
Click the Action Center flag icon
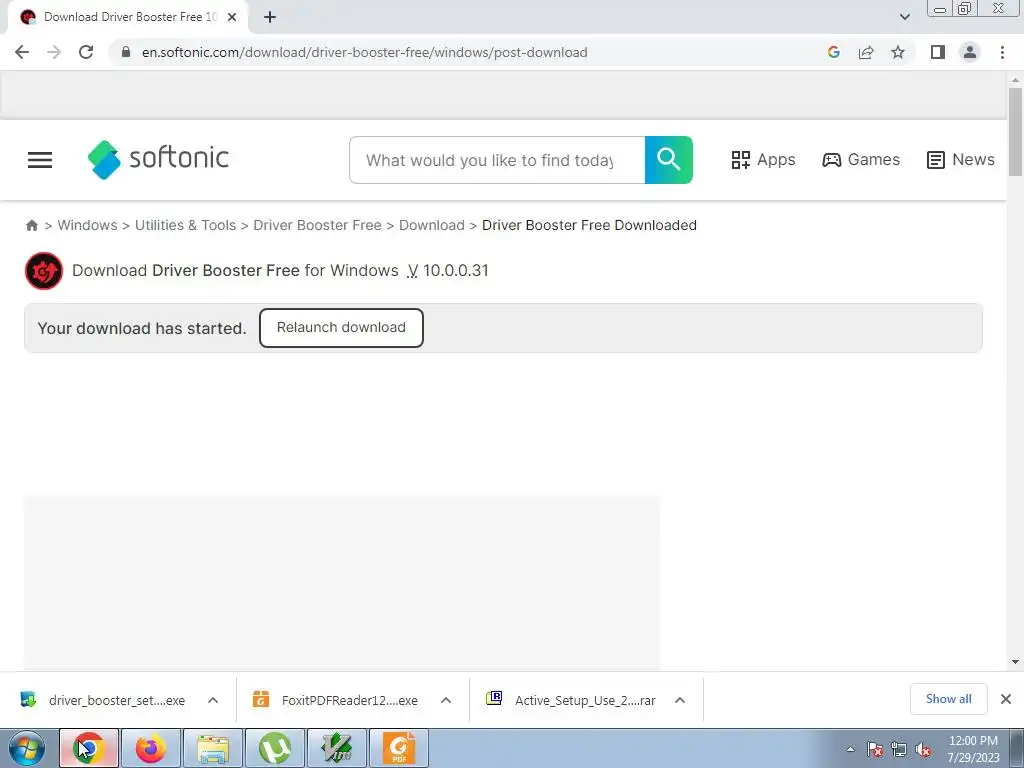[x=875, y=749]
